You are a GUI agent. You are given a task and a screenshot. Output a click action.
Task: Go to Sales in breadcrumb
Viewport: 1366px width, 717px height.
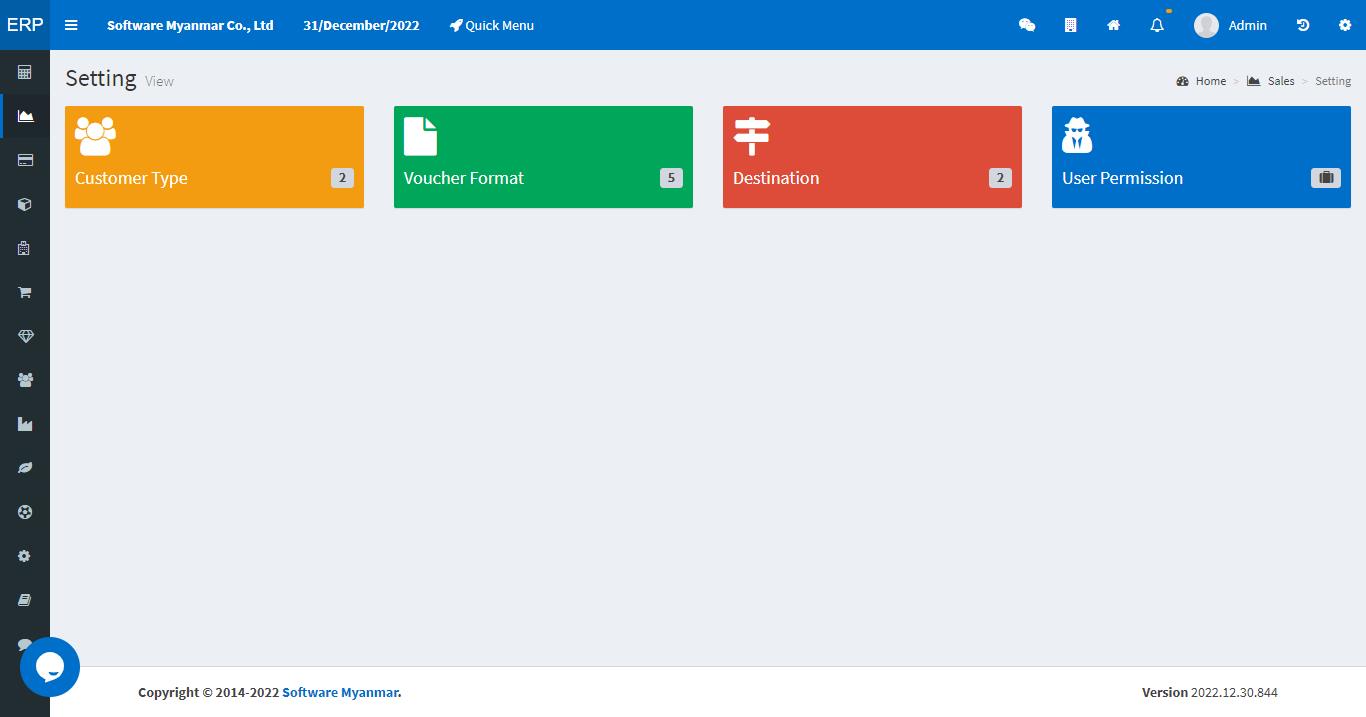tap(1281, 81)
